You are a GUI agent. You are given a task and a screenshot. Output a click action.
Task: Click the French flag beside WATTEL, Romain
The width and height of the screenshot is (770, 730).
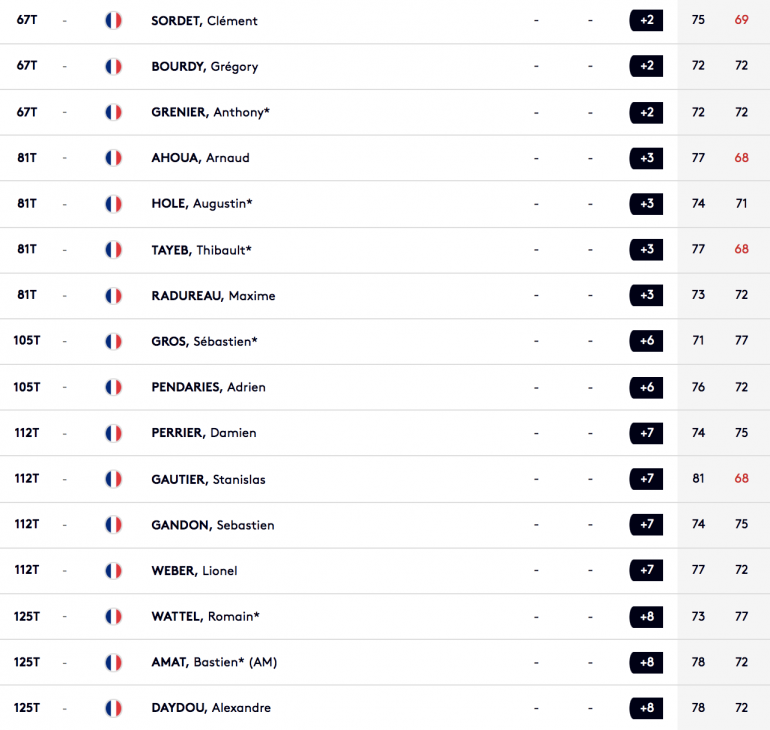(x=113, y=617)
